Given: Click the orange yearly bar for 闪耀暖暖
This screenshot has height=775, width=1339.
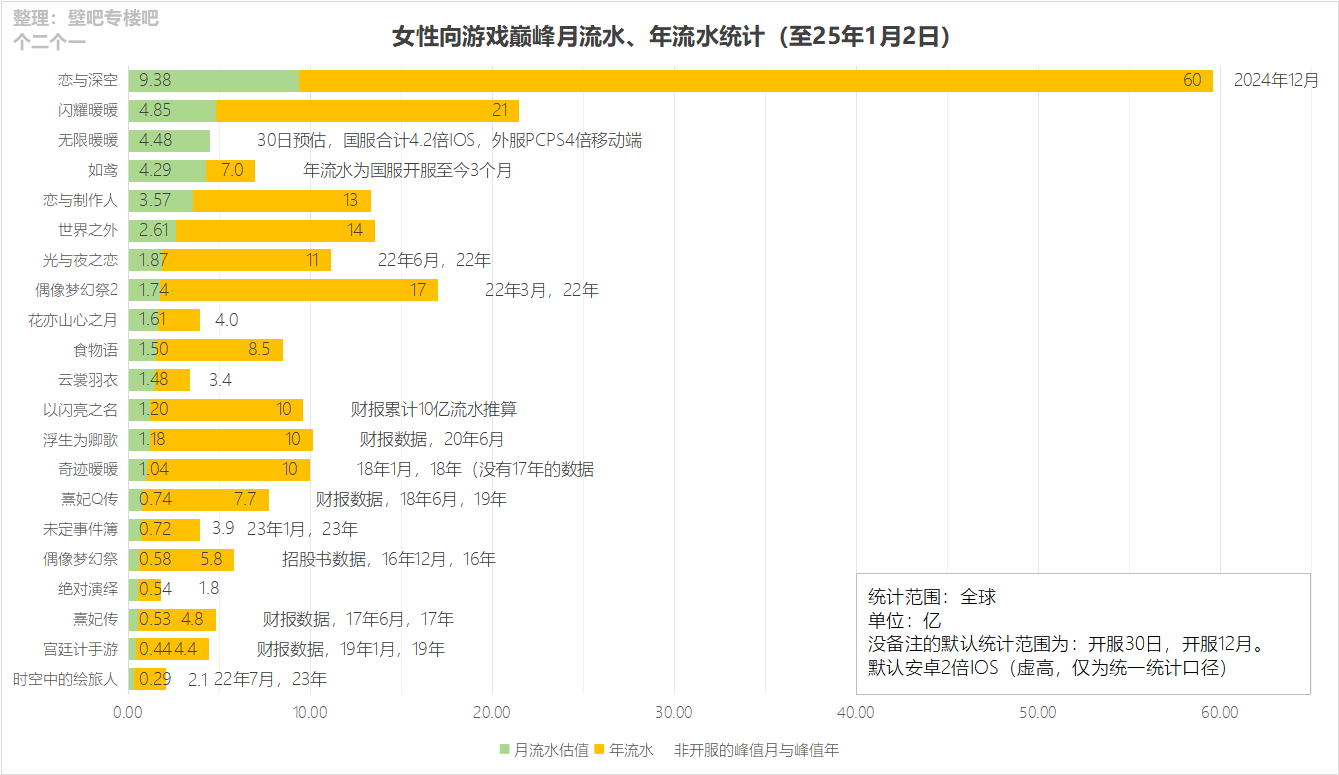Looking at the screenshot, I should [x=367, y=111].
